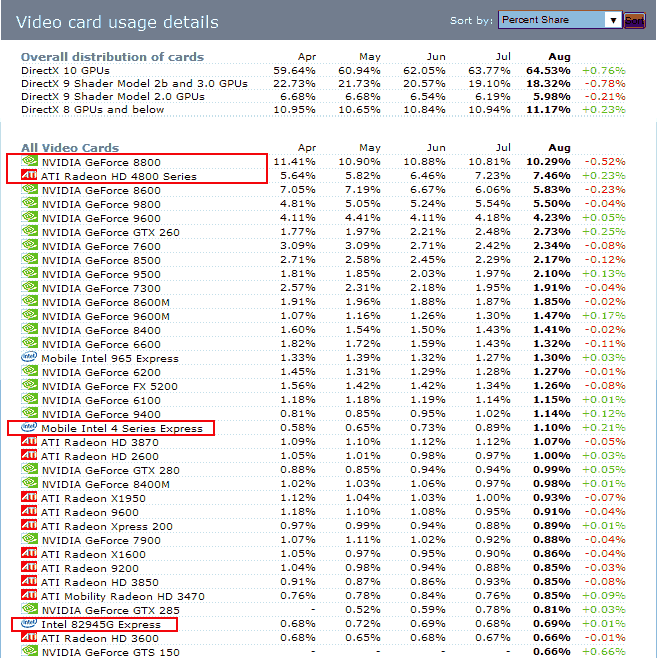This screenshot has height=658, width=657.
Task: Click the 'Video card usage details' title
Action: click(x=117, y=22)
